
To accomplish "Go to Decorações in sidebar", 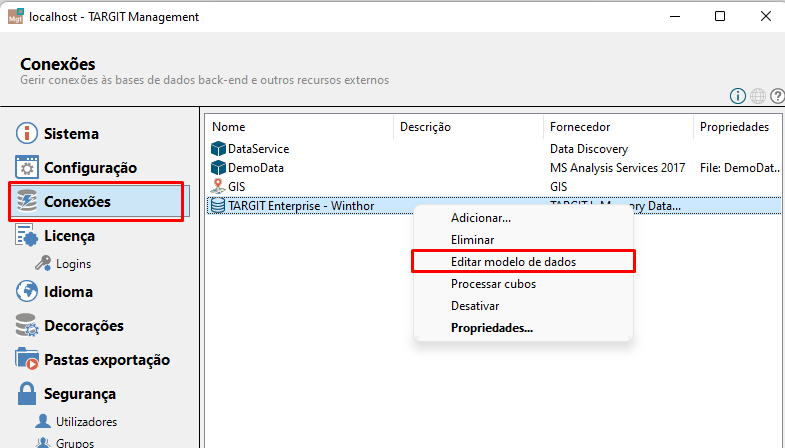I will coord(84,326).
